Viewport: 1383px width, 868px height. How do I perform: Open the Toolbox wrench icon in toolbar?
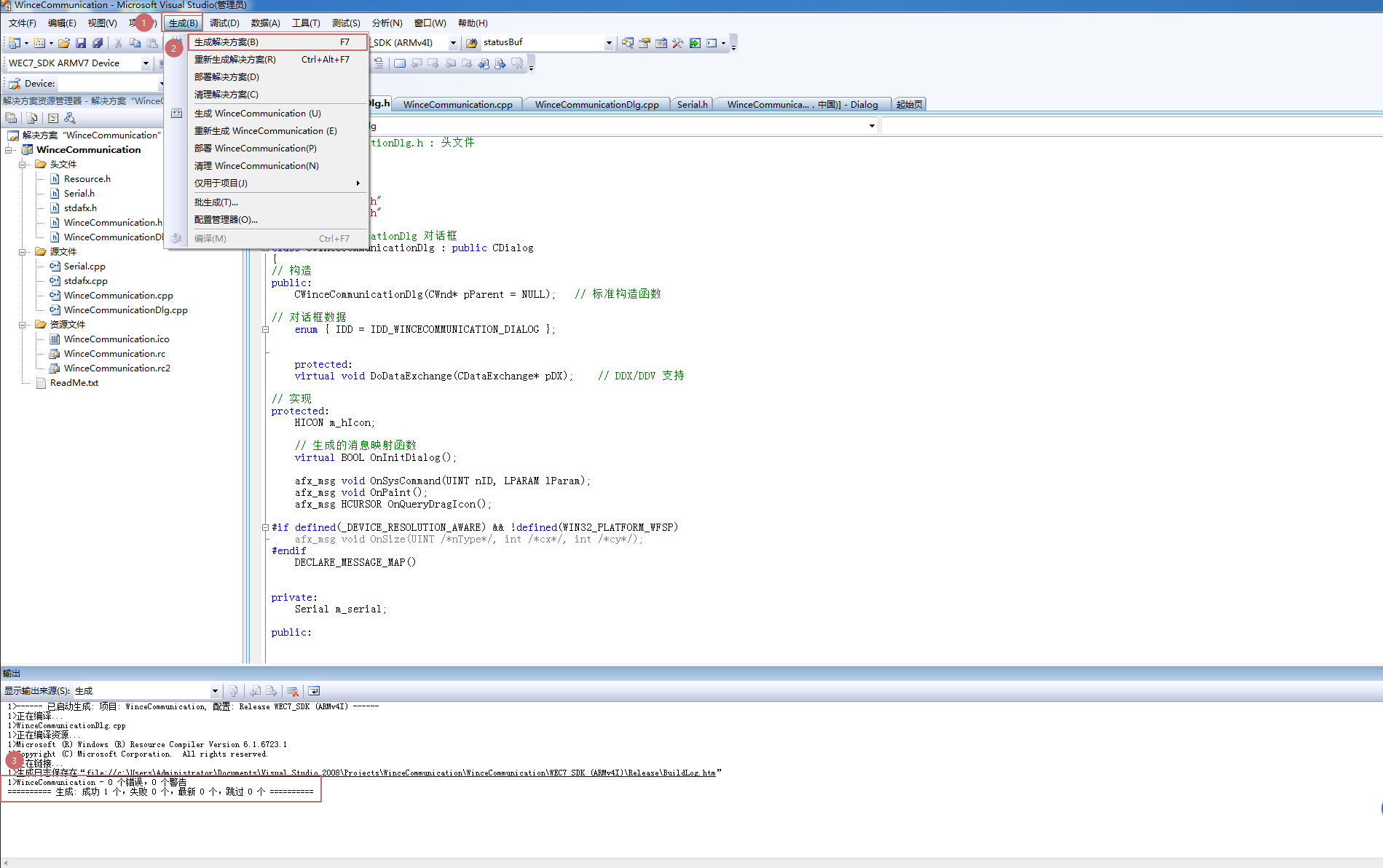coord(678,43)
